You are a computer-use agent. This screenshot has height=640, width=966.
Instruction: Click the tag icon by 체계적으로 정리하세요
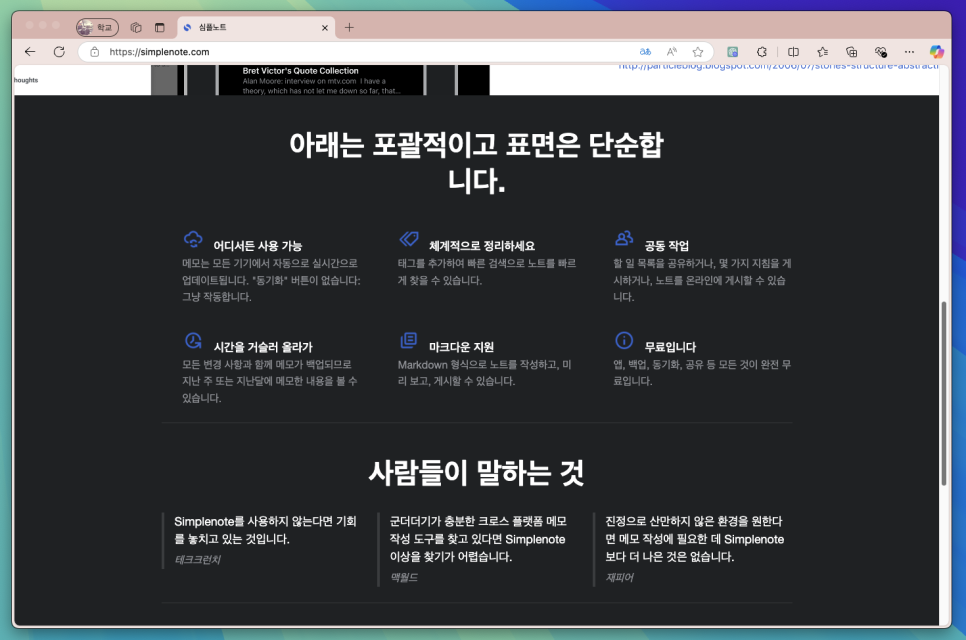click(408, 238)
